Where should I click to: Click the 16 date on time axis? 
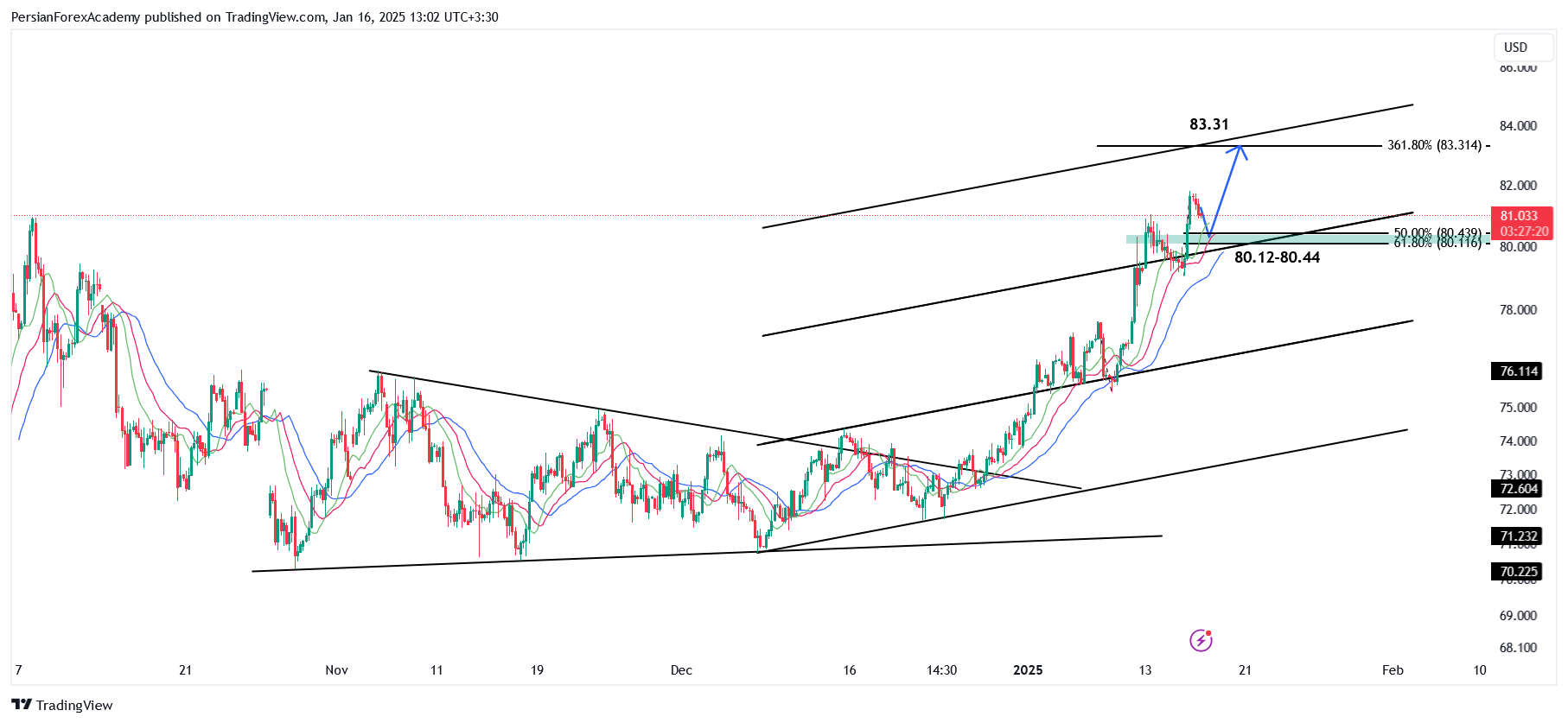coord(850,670)
